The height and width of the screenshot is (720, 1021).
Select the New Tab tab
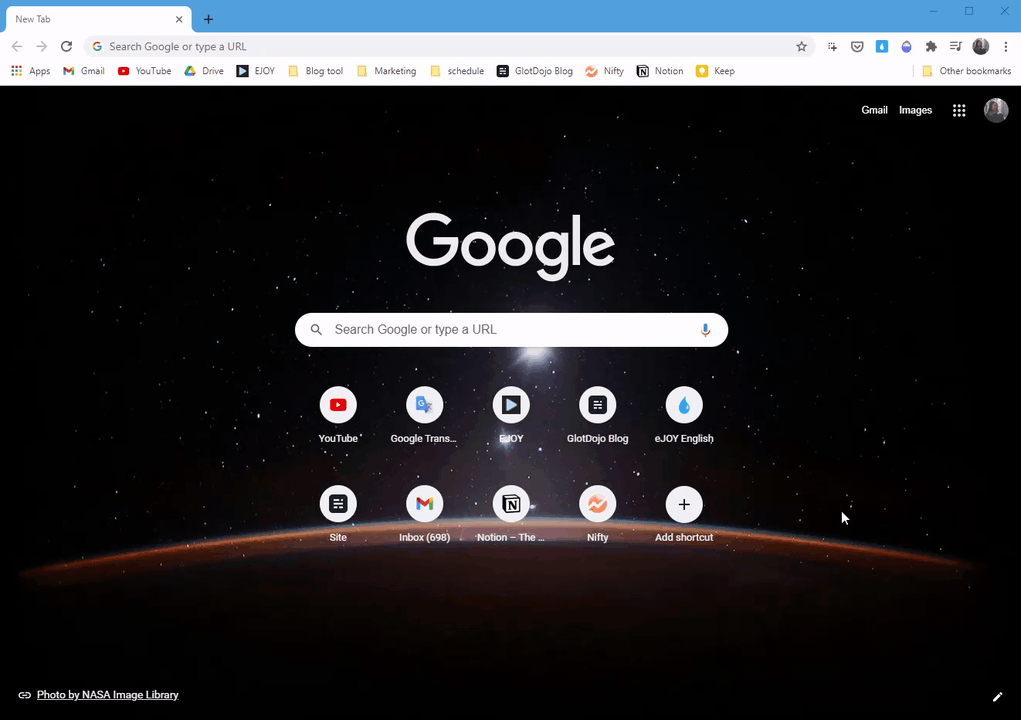[x=99, y=20]
